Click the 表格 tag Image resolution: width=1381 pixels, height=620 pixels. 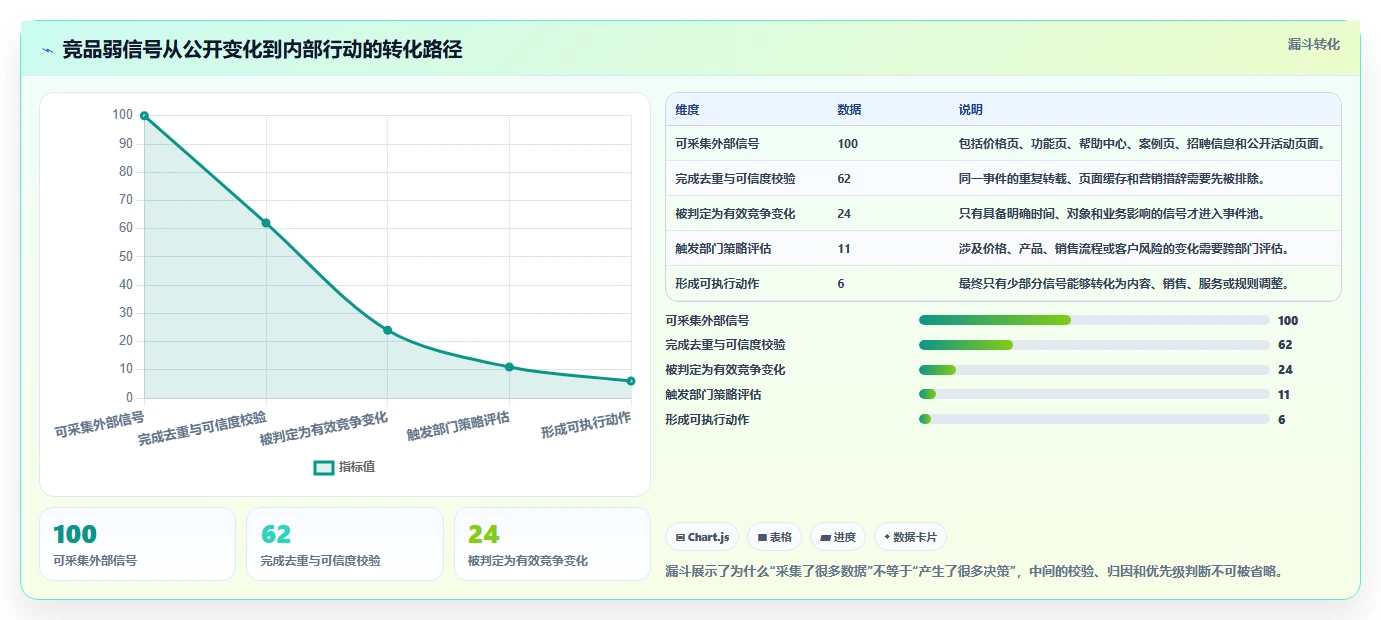(x=774, y=537)
